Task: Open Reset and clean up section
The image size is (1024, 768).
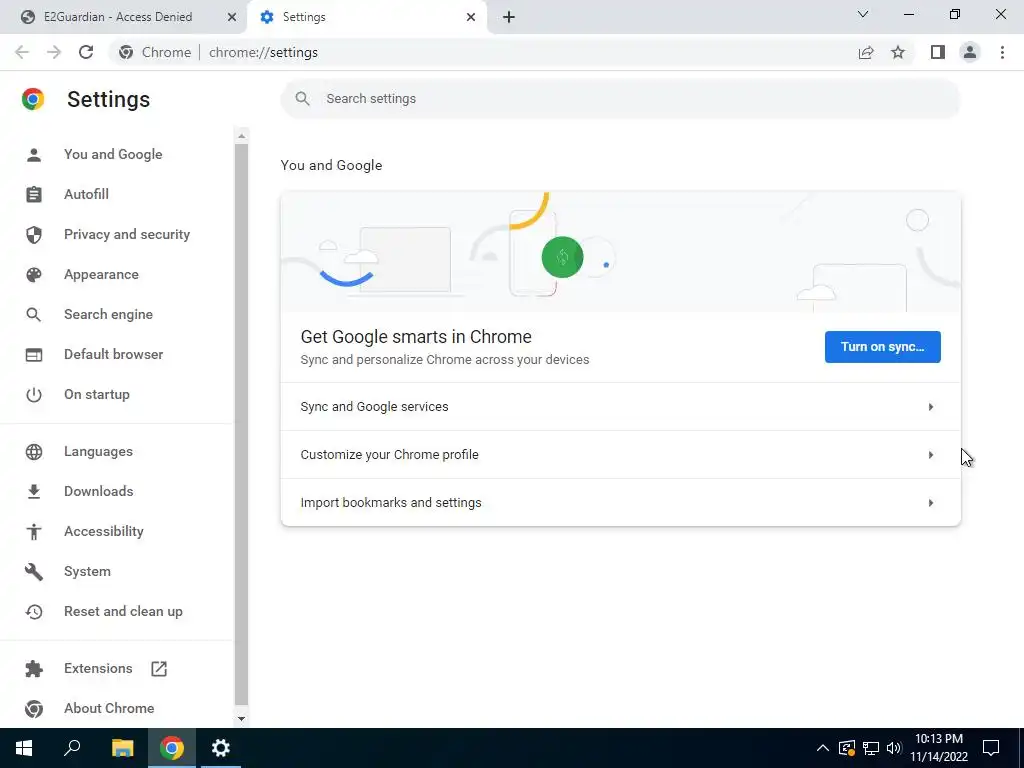Action: click(118, 612)
